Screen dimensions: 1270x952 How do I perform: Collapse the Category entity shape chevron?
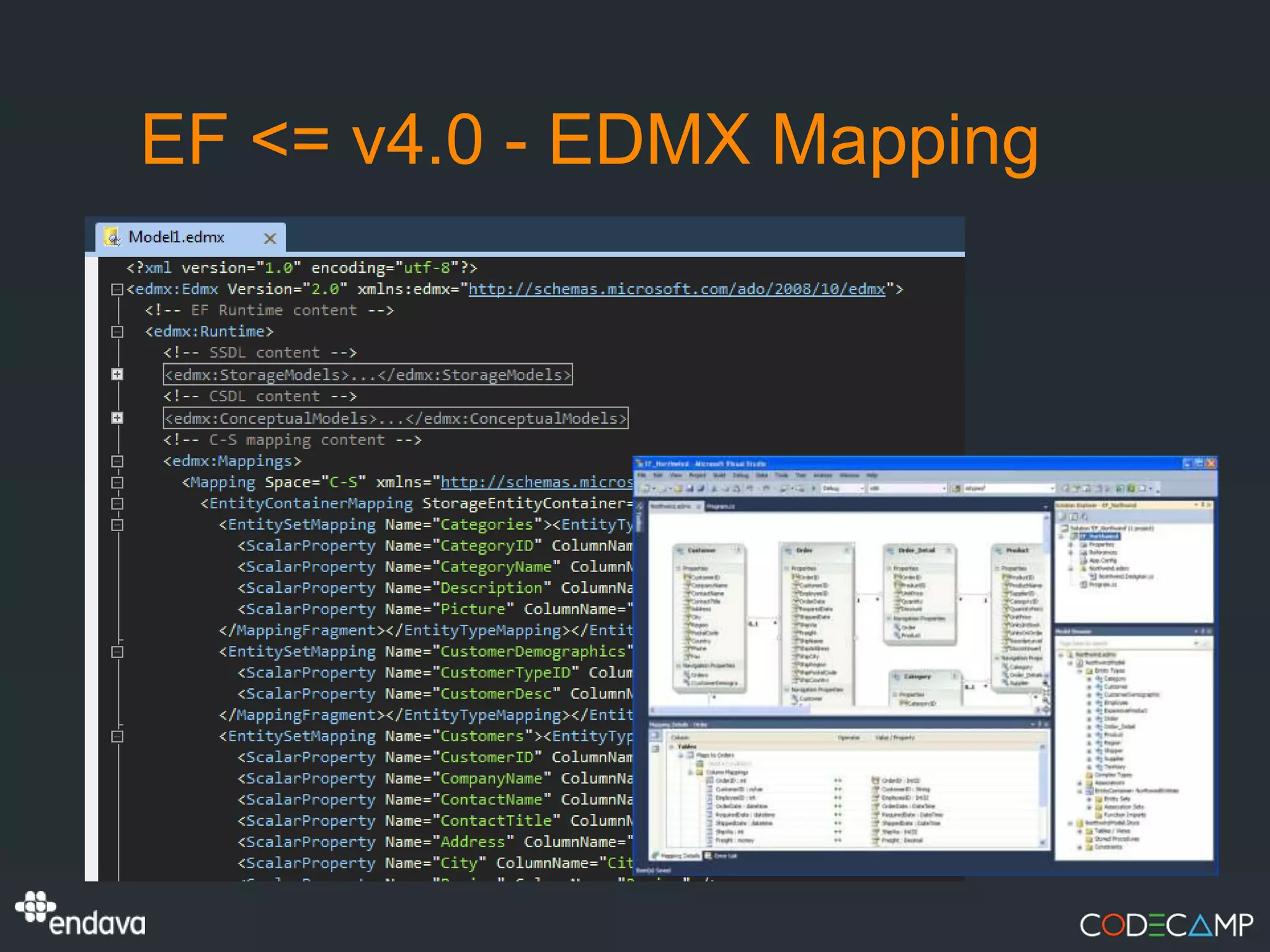coord(954,676)
